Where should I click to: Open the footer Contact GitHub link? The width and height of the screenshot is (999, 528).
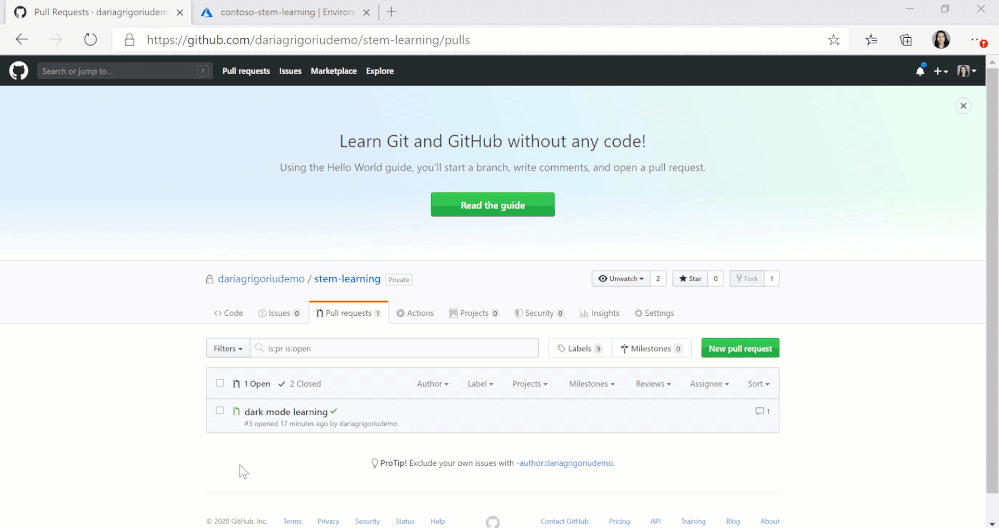pyautogui.click(x=564, y=521)
